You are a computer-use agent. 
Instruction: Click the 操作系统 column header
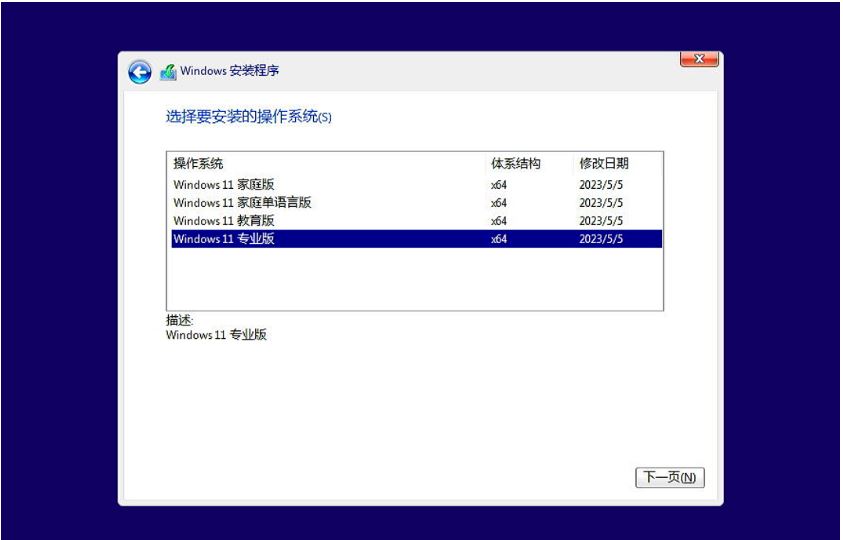(198, 163)
